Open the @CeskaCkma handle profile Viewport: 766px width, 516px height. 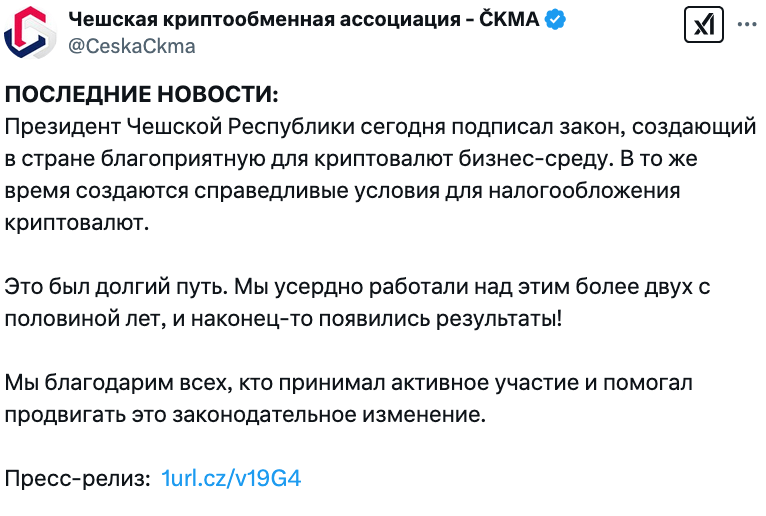[132, 46]
